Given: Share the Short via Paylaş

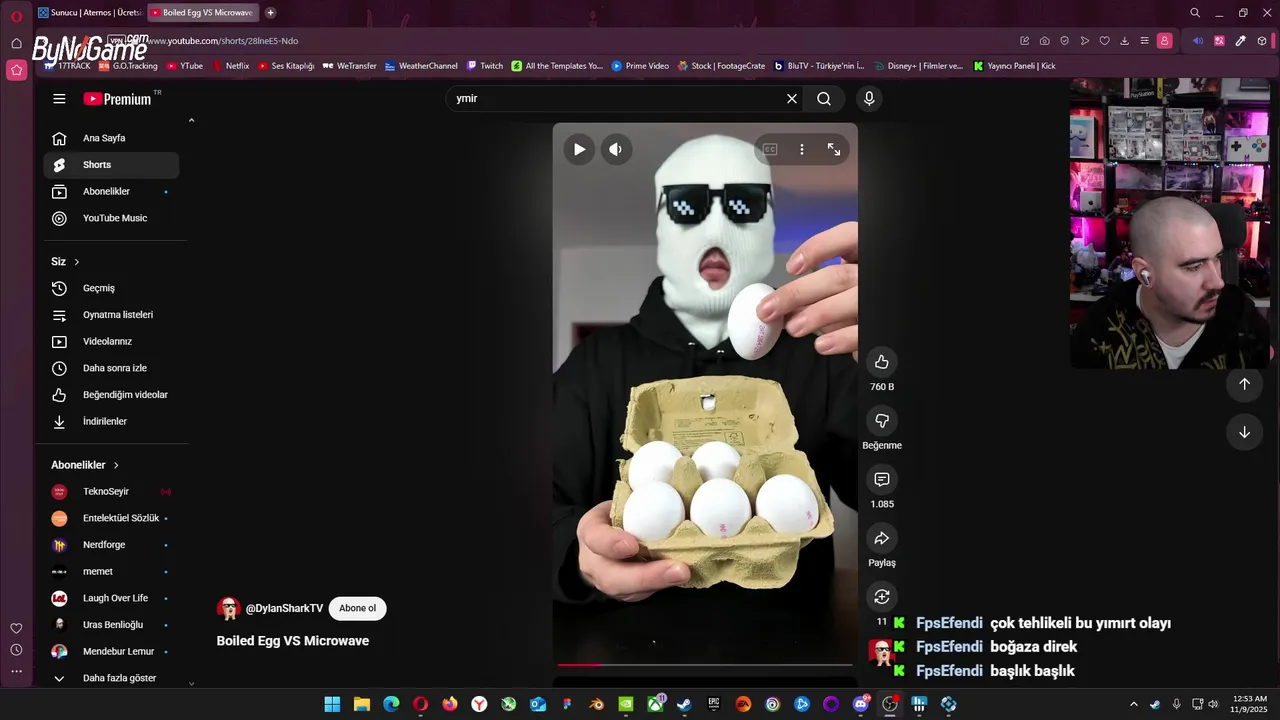Looking at the screenshot, I should coord(882,538).
